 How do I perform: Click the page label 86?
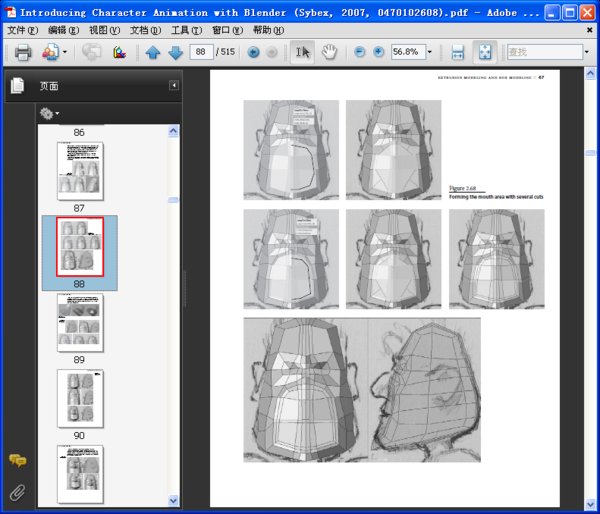(x=79, y=132)
